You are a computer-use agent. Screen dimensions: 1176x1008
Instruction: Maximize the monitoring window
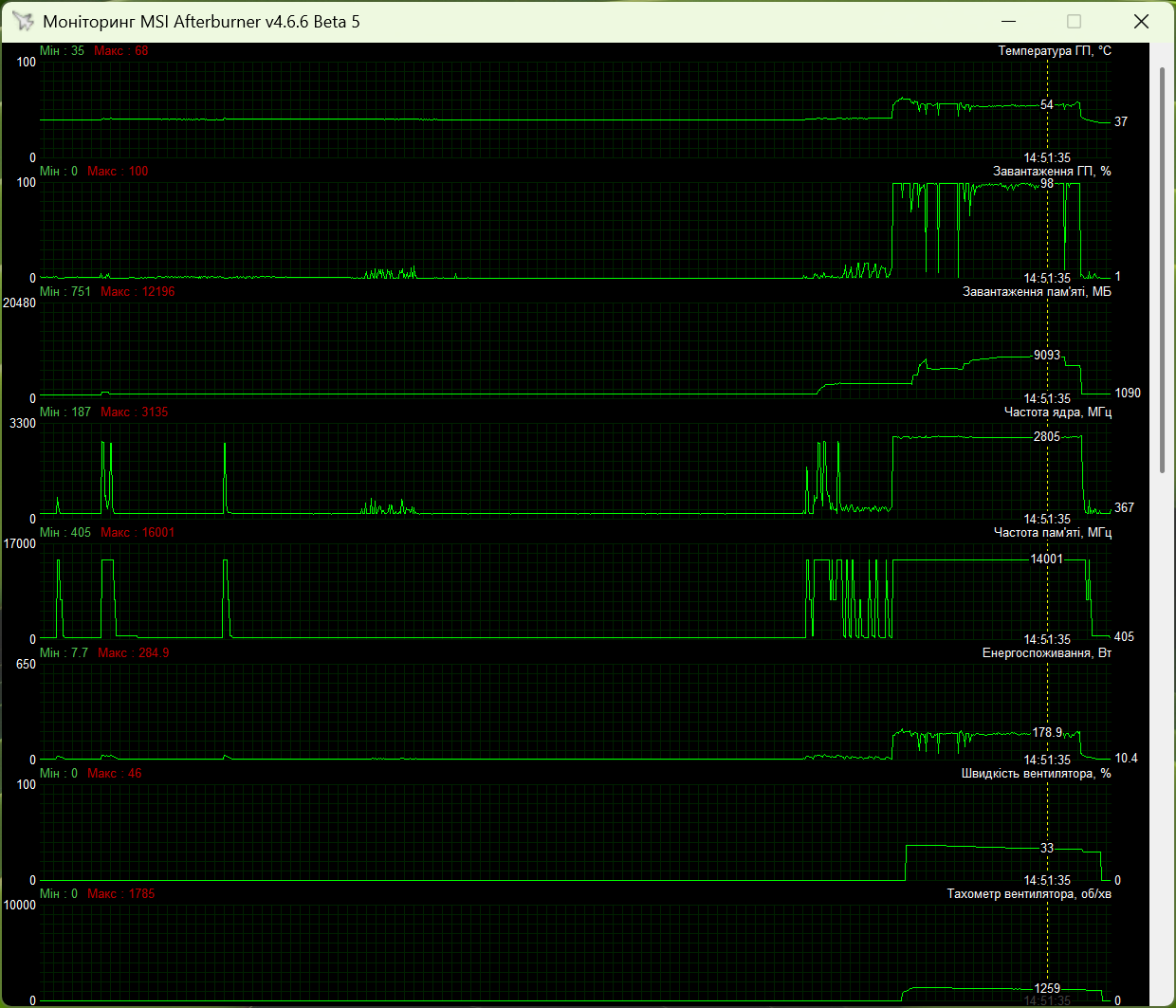1074,21
